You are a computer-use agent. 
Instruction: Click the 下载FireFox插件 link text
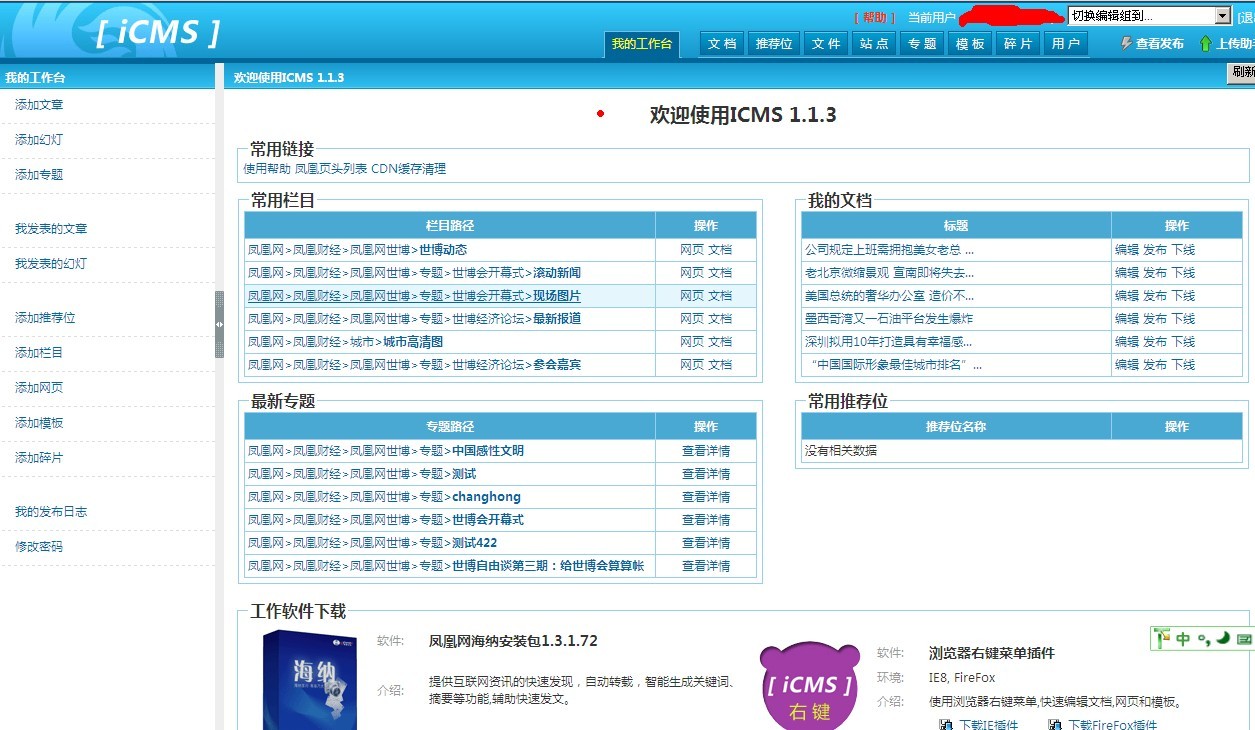tap(1112, 725)
